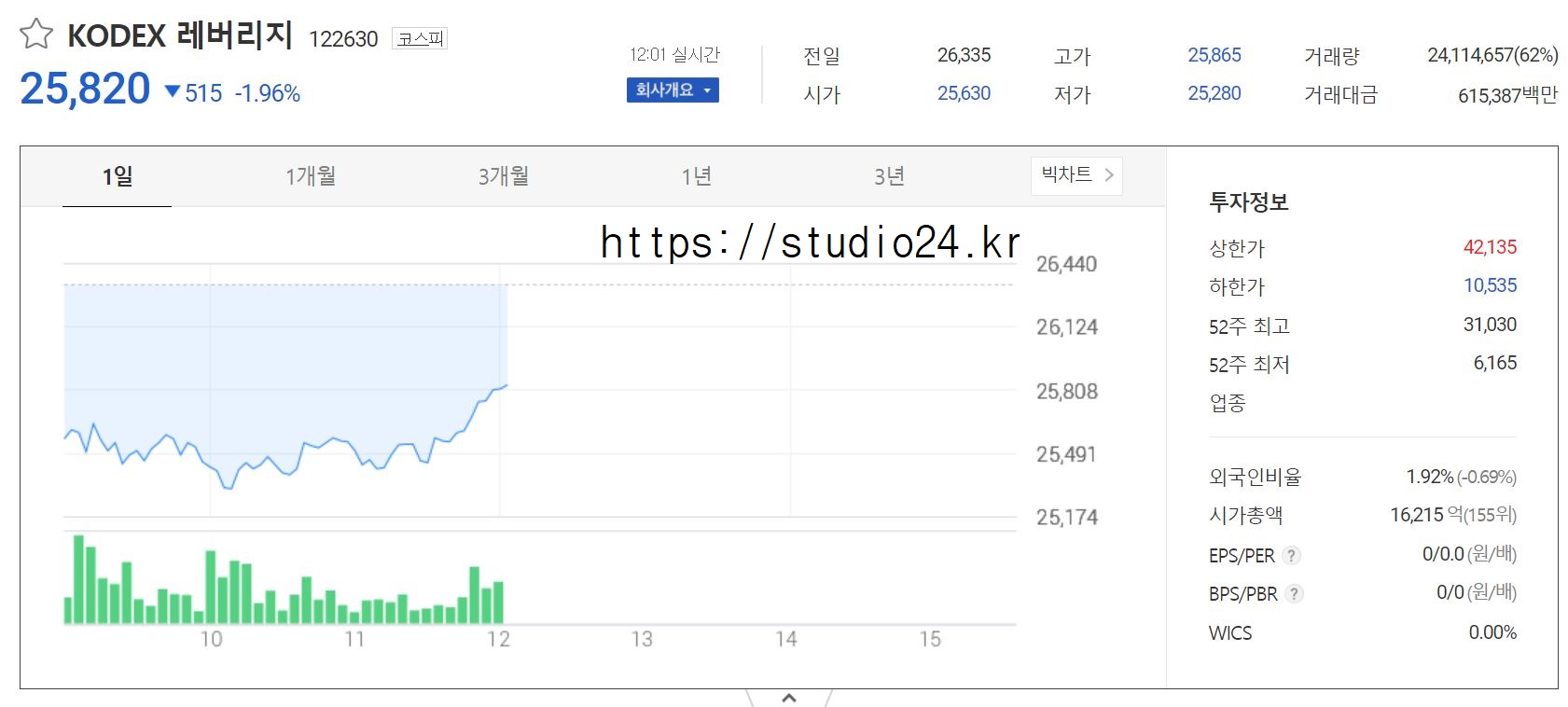Image resolution: width=1568 pixels, height=707 pixels.
Task: Switch to the 1개월 chart tab
Action: [x=311, y=176]
